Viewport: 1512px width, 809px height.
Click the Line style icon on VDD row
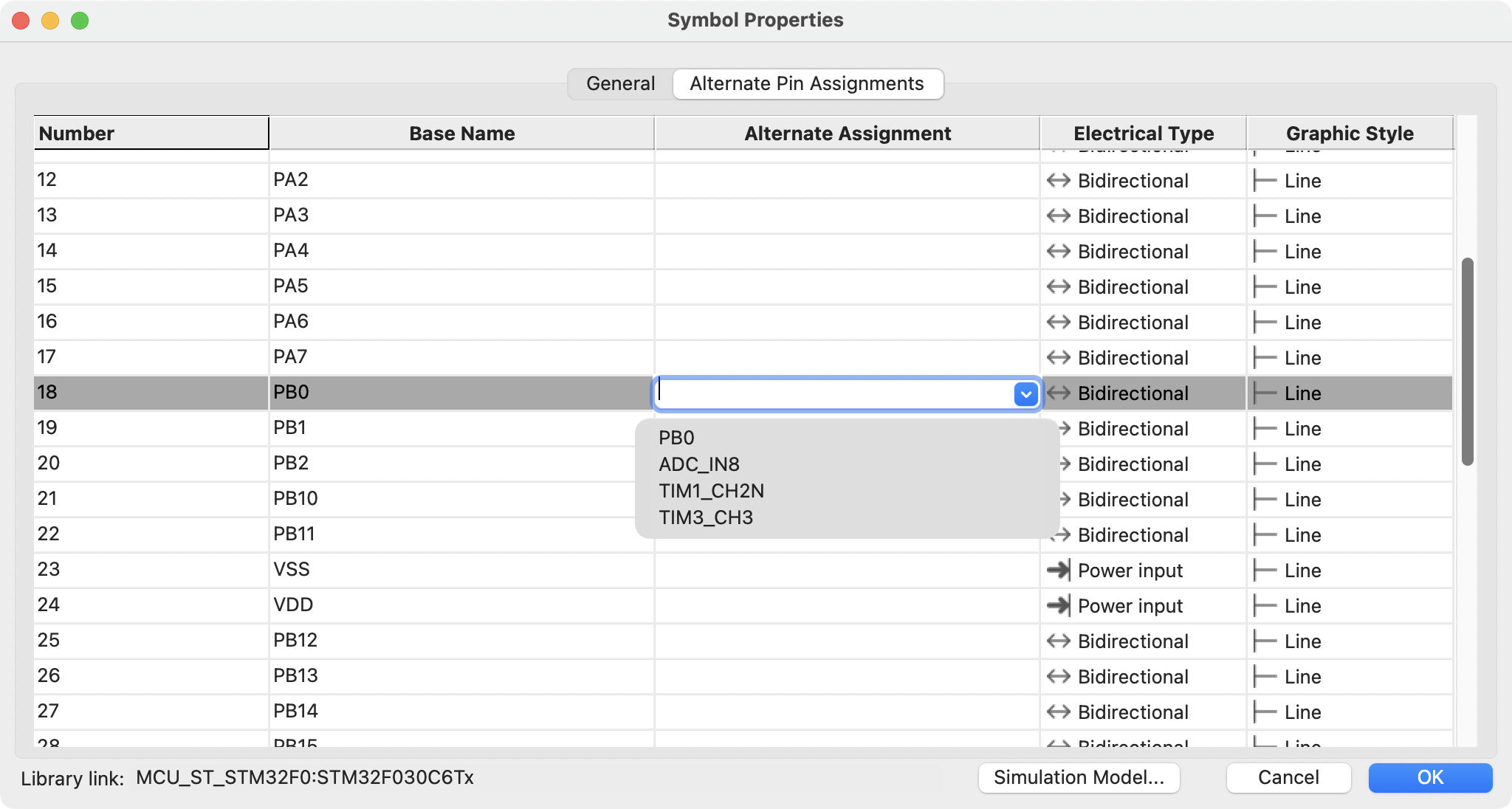pyautogui.click(x=1264, y=605)
